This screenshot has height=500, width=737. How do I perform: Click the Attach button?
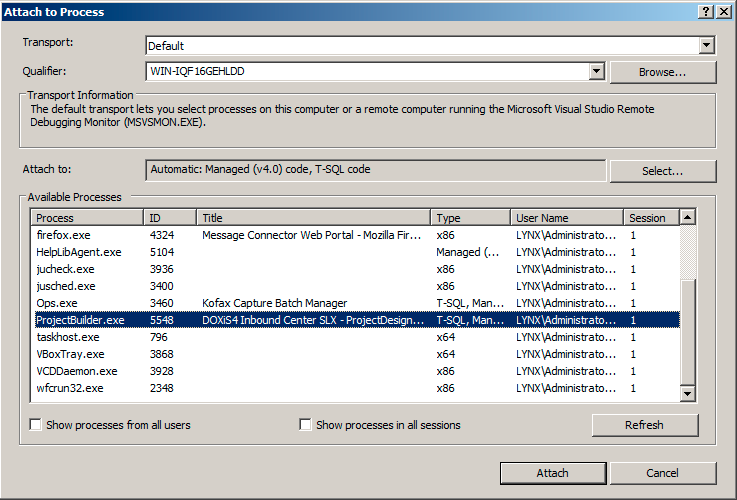pos(552,473)
